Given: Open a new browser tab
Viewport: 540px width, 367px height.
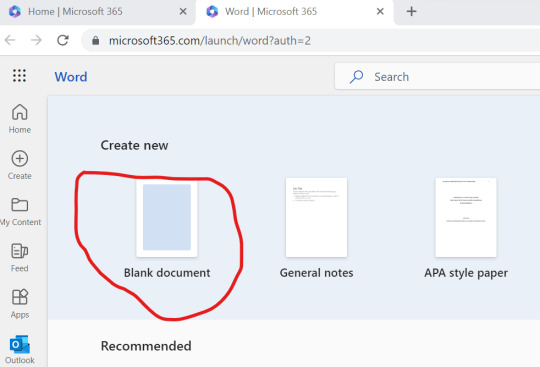Looking at the screenshot, I should (x=411, y=11).
